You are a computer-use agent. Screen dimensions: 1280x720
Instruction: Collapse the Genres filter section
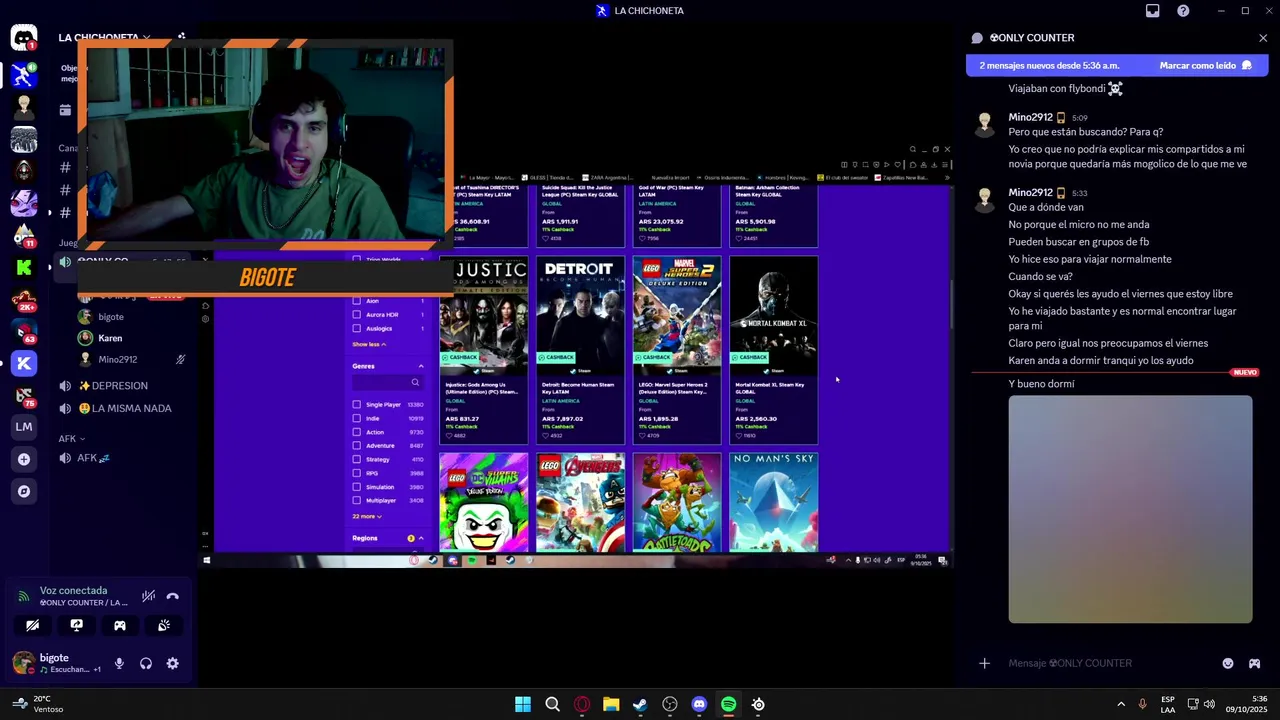[421, 366]
